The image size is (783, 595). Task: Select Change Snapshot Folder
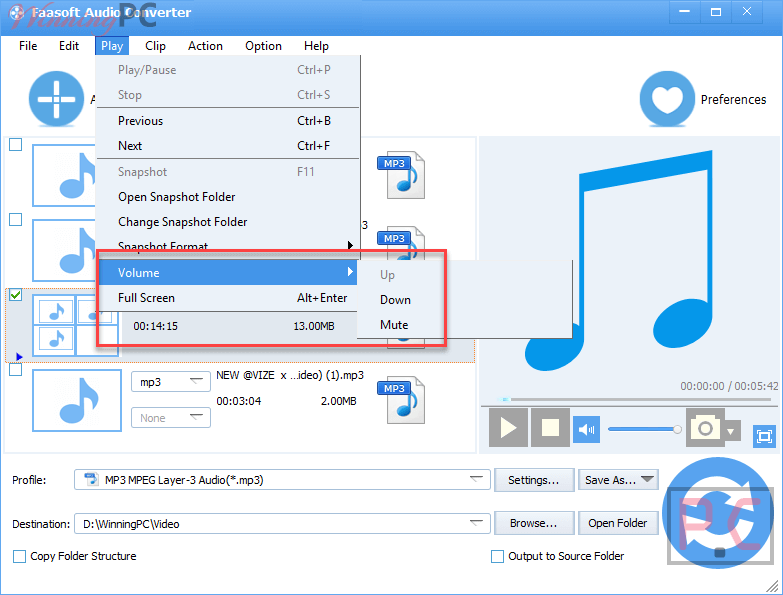click(x=228, y=222)
